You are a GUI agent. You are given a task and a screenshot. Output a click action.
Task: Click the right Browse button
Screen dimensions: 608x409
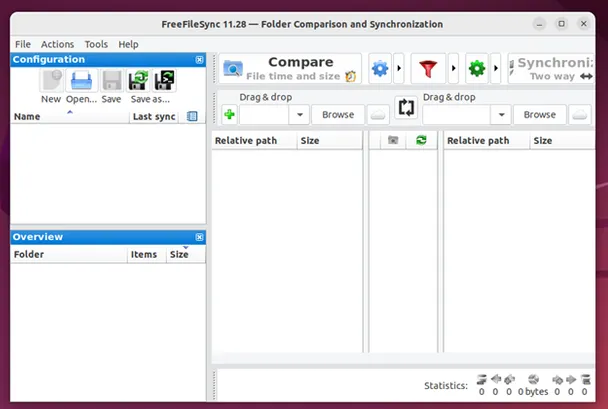(540, 115)
